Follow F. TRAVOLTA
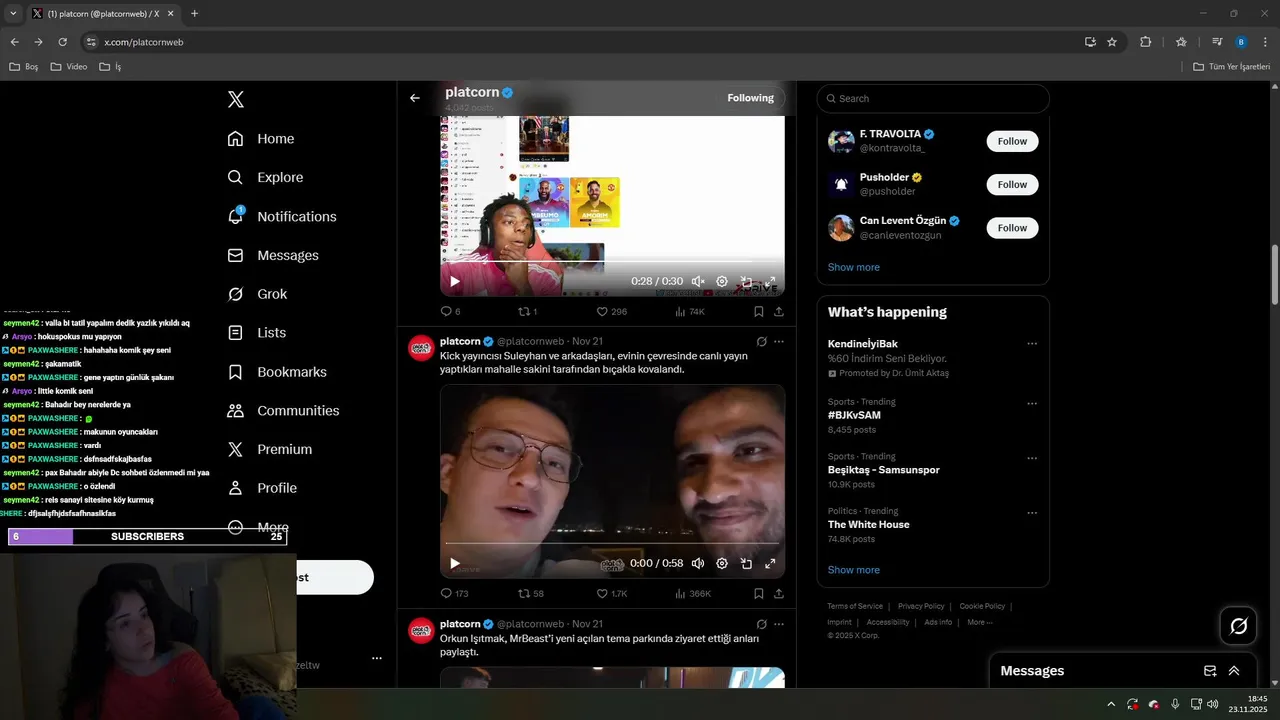 (x=1012, y=141)
